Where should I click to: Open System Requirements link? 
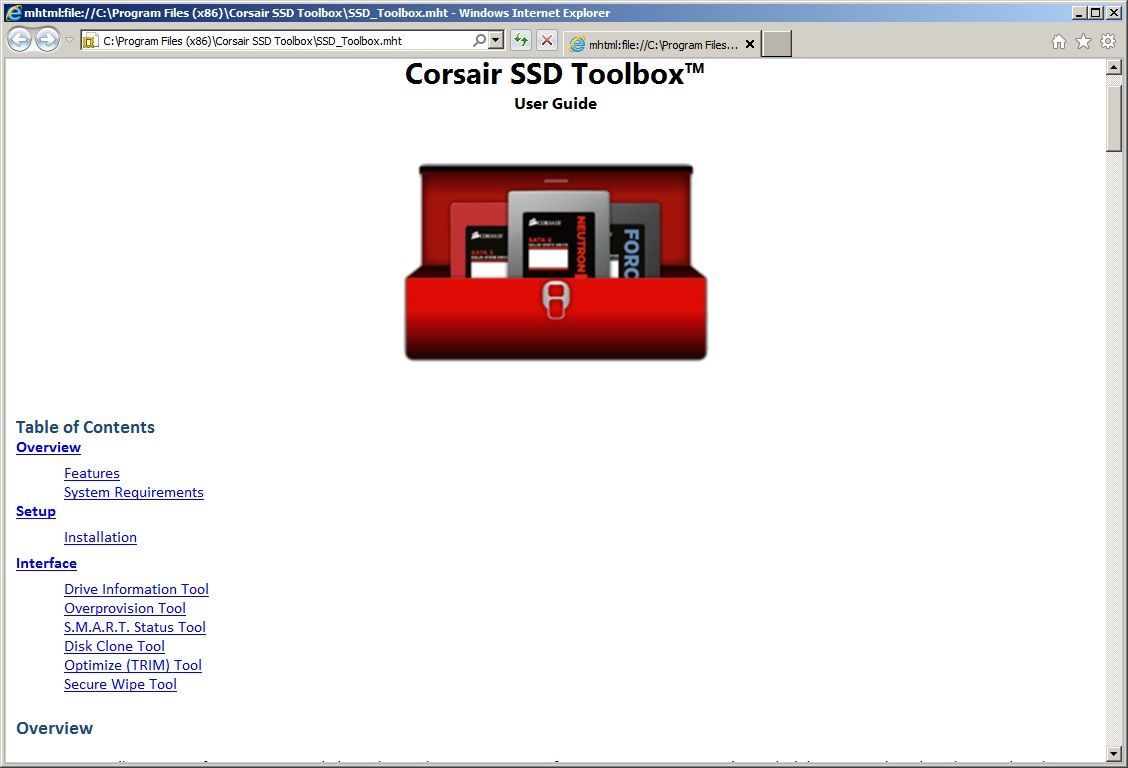coord(134,493)
